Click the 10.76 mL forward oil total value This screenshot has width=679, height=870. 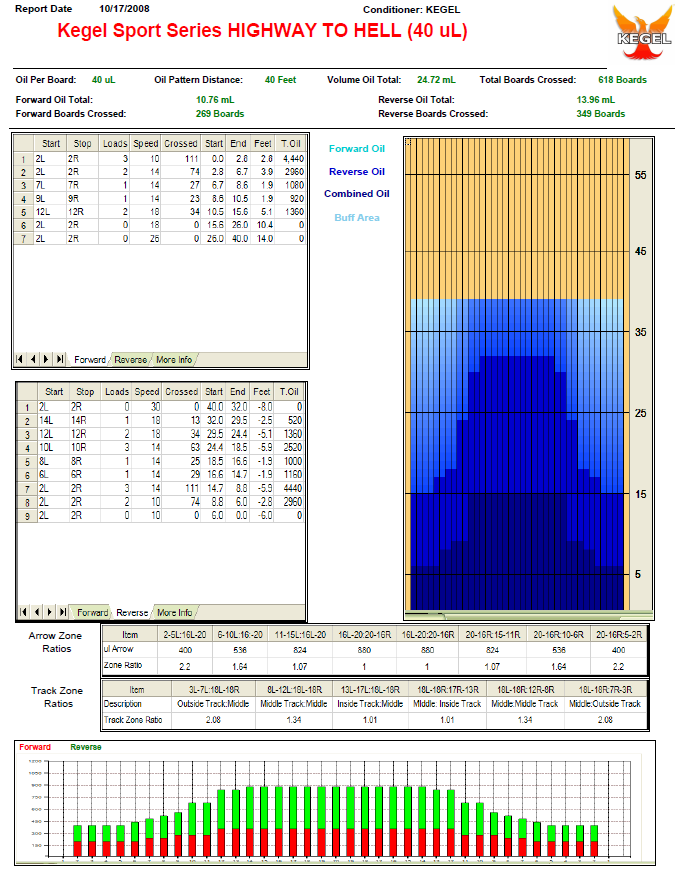(215, 100)
